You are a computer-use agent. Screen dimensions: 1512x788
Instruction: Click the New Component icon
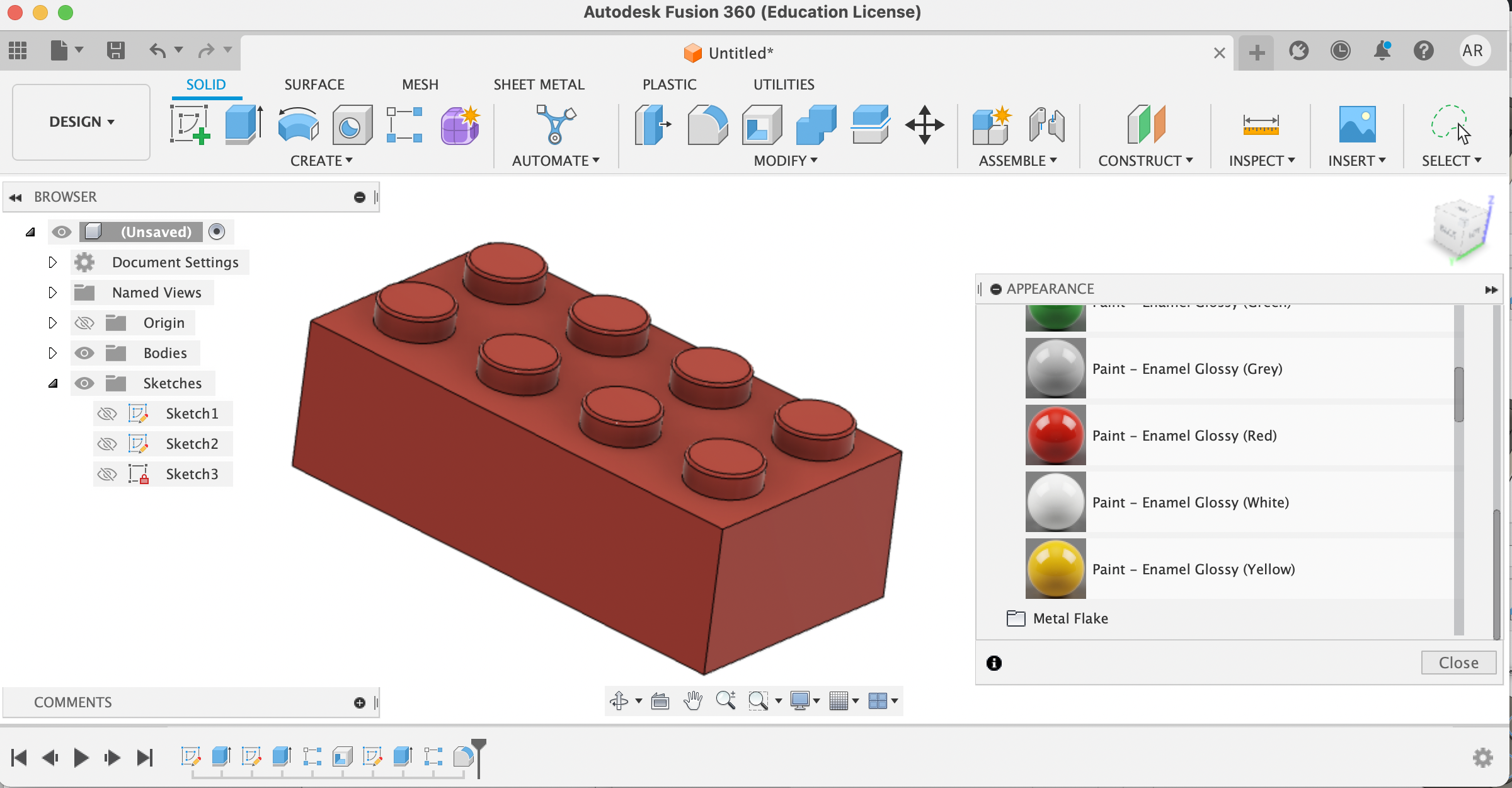[991, 124]
